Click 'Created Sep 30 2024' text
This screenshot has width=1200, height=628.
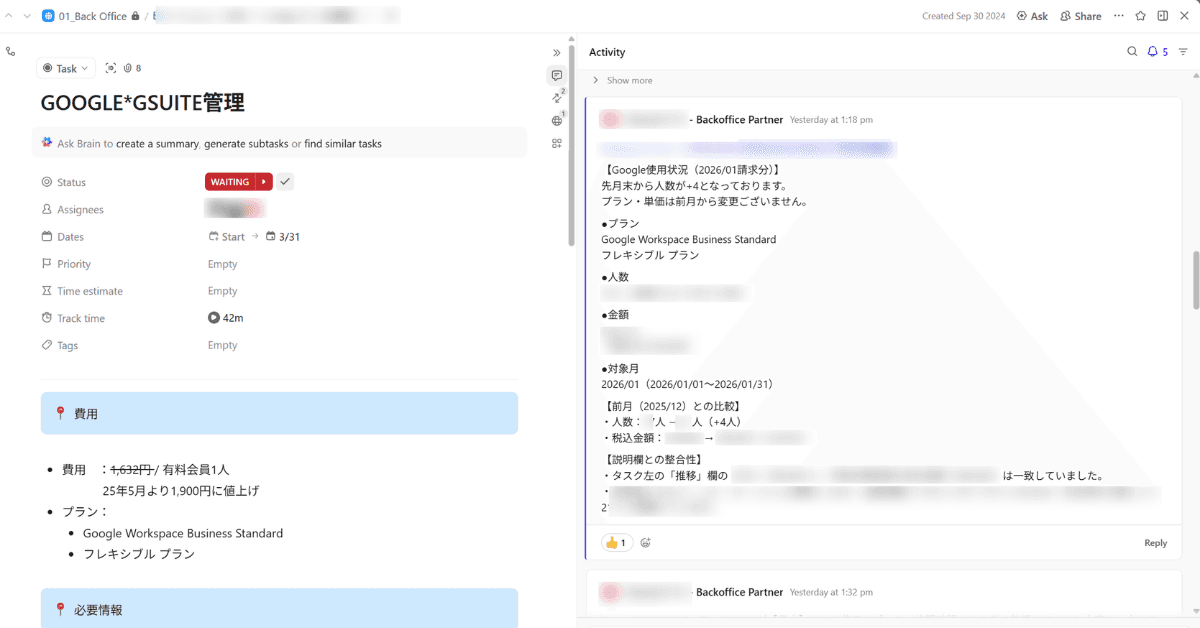[964, 16]
